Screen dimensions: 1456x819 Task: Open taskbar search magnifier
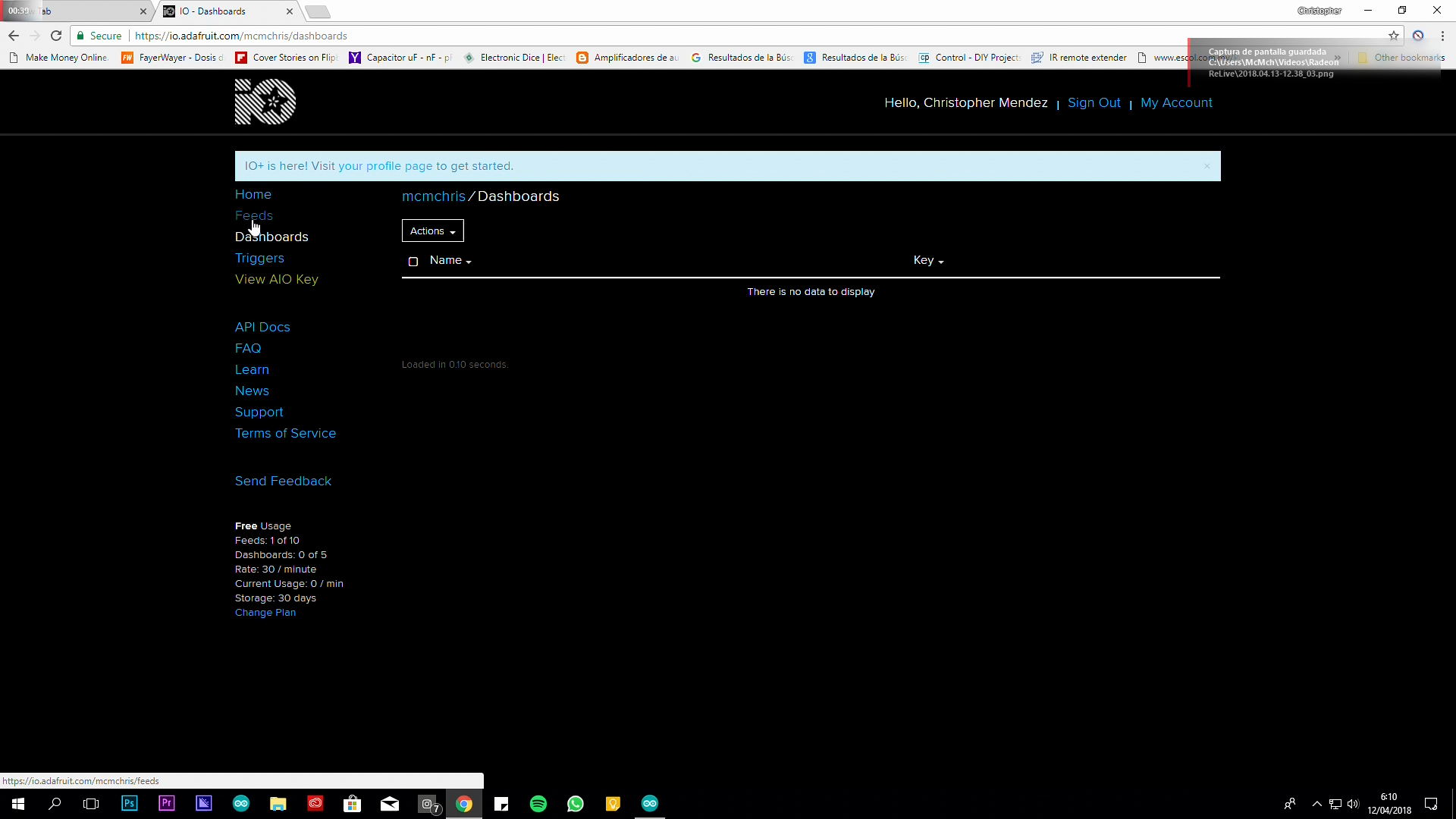55,804
